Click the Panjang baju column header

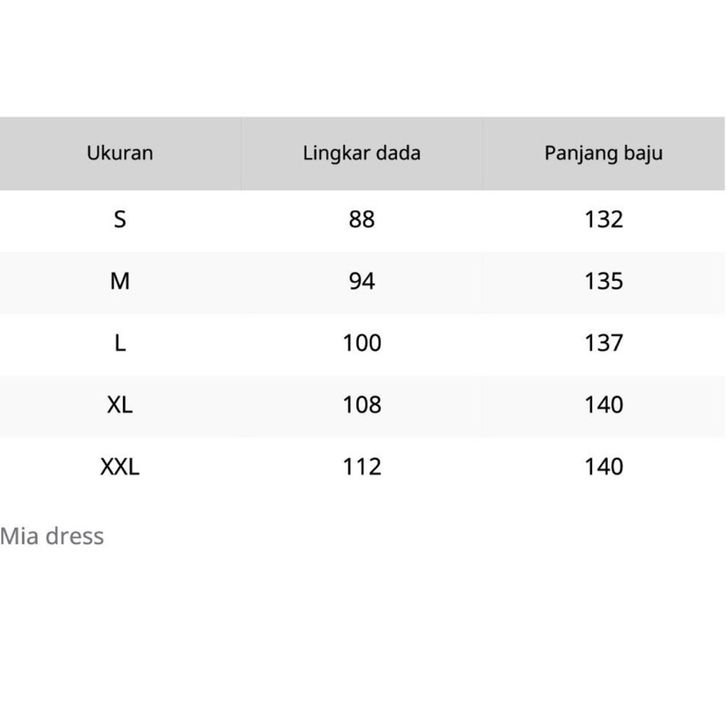(603, 153)
